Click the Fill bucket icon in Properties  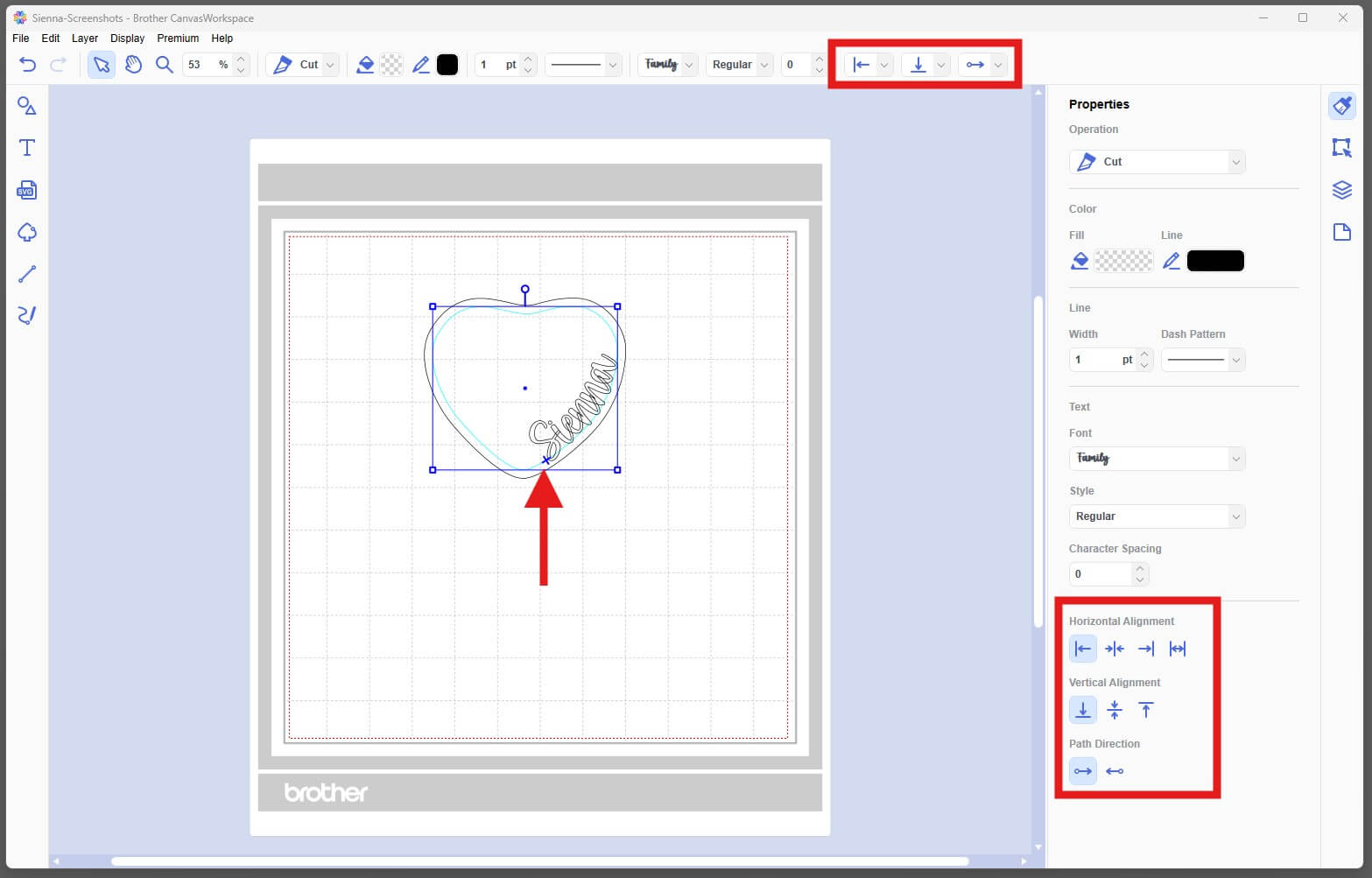pos(1080,261)
